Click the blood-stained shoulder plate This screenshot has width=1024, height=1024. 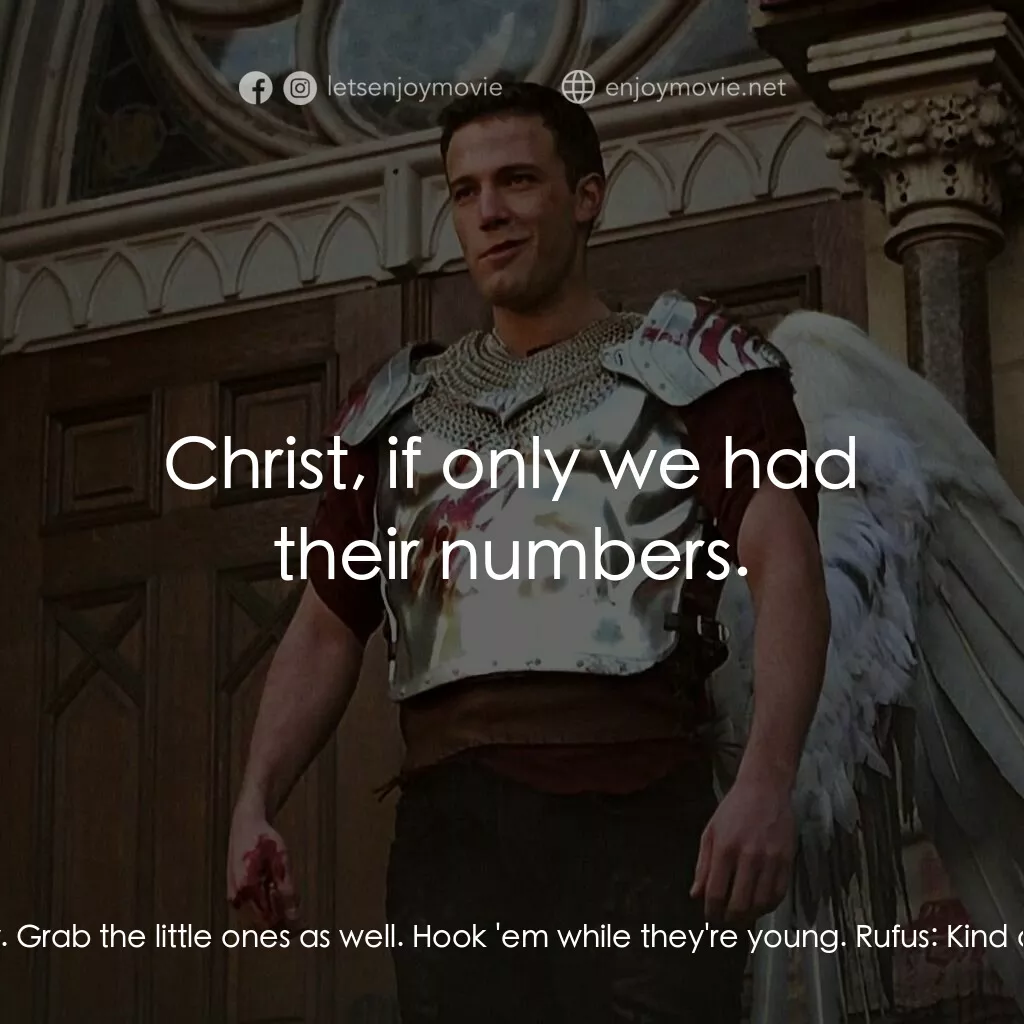point(692,346)
